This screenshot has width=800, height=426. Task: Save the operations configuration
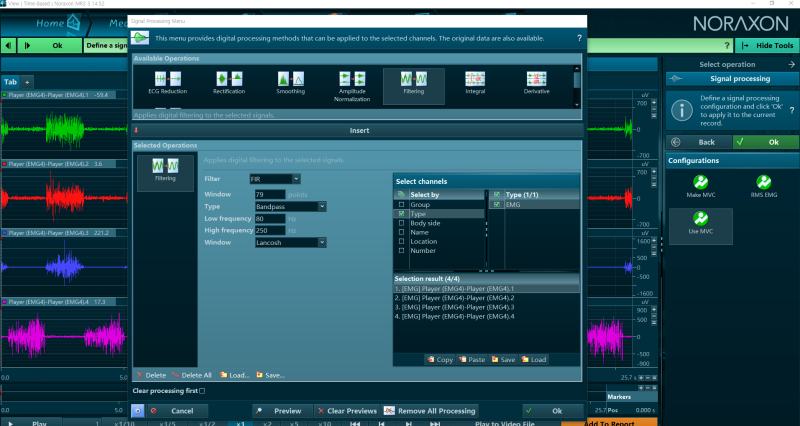coord(270,375)
